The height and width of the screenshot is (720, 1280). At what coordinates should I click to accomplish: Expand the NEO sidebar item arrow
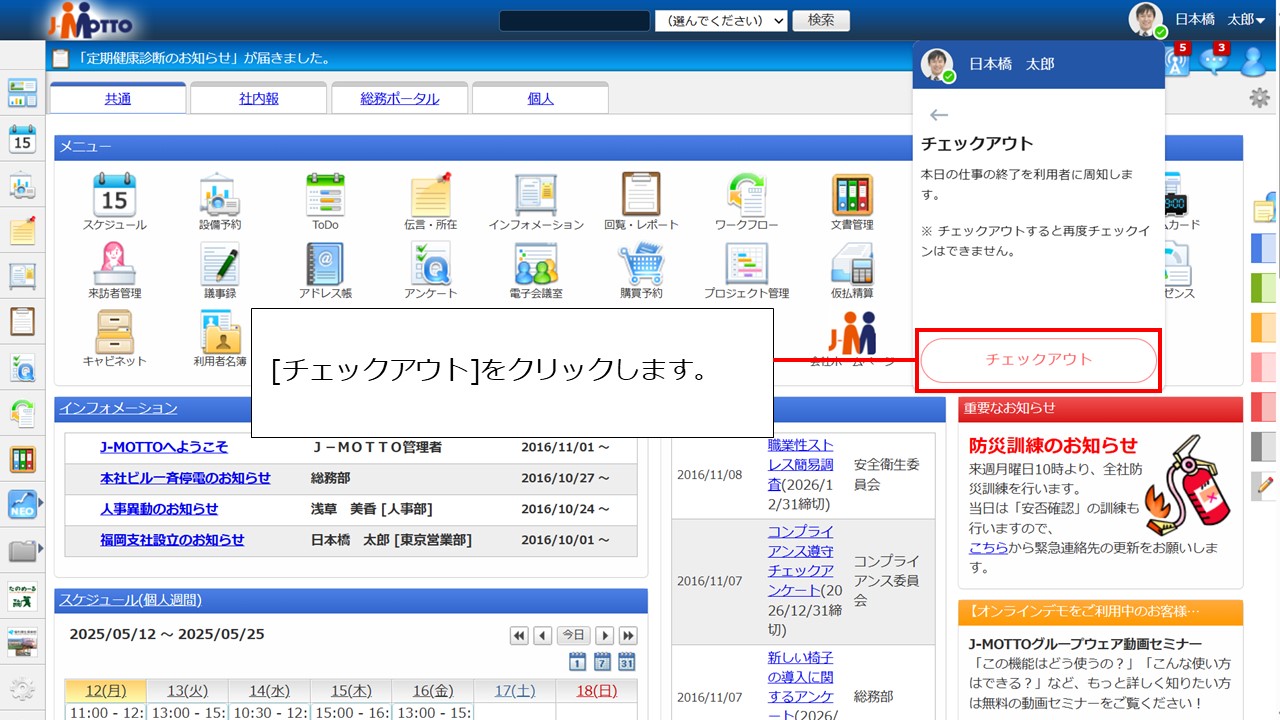click(x=40, y=501)
